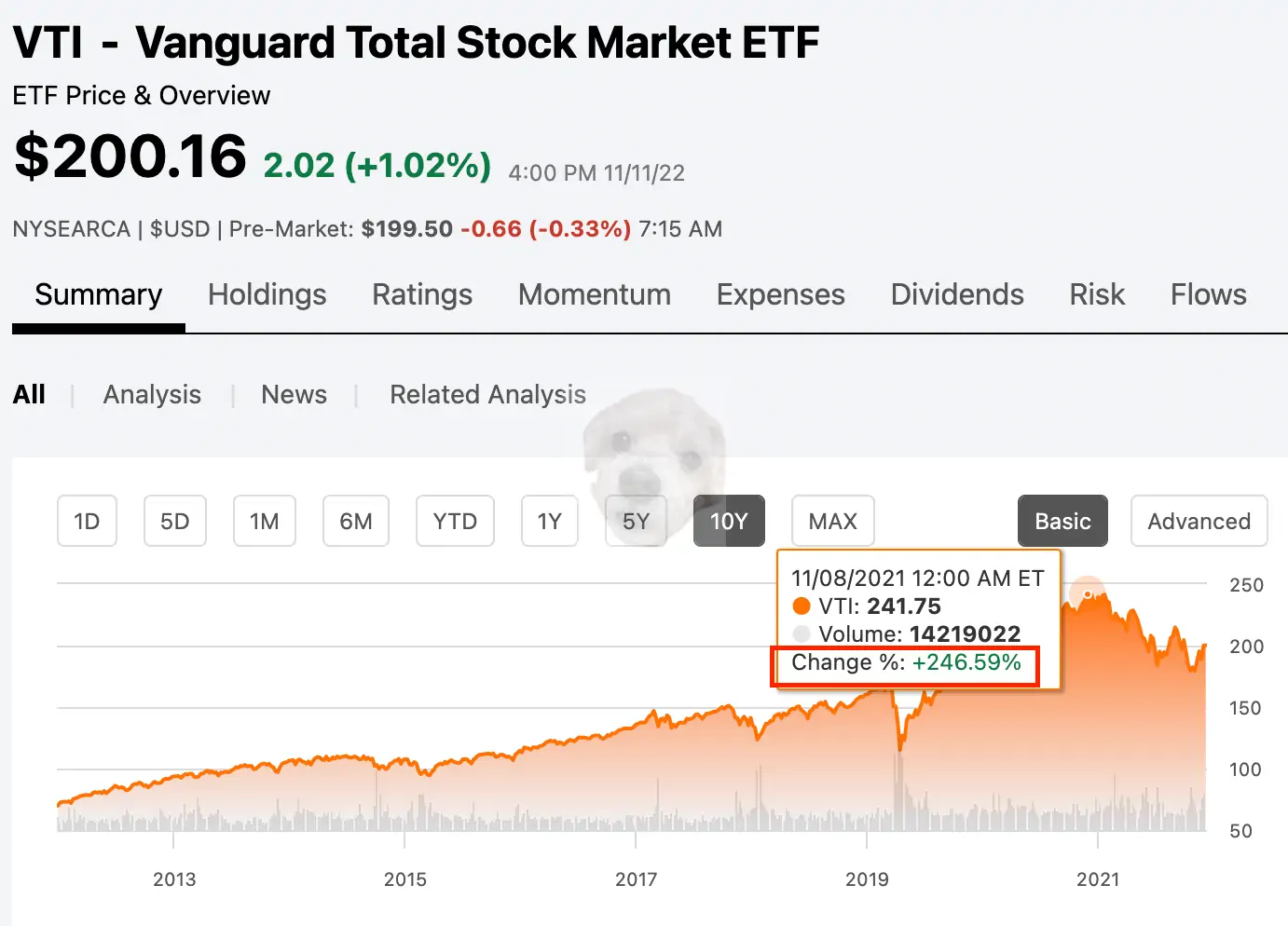Image resolution: width=1288 pixels, height=926 pixels.
Task: Switch to the Ratings tab
Action: click(421, 295)
